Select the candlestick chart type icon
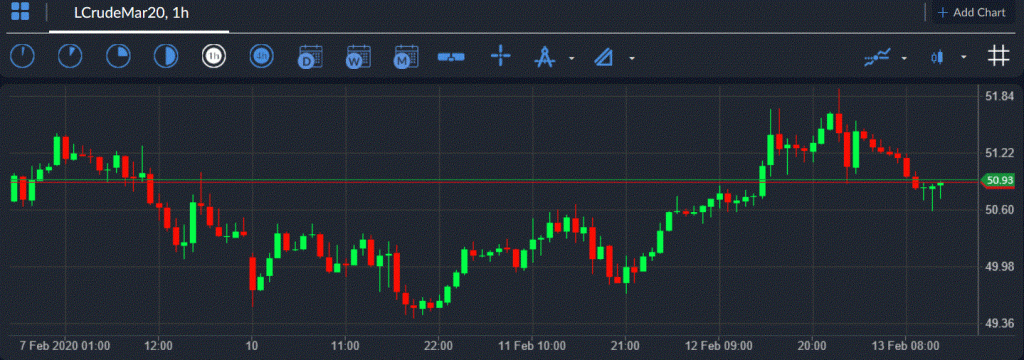Screen dimensions: 1024x360 [x=937, y=57]
